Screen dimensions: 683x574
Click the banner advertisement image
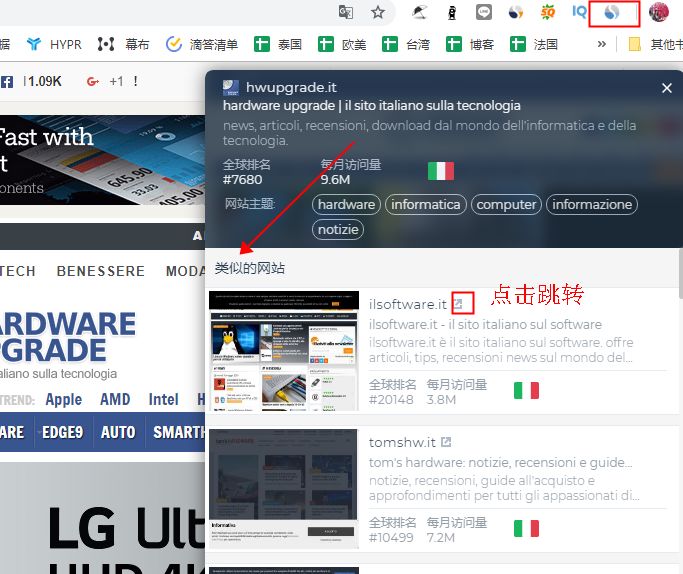[102, 160]
